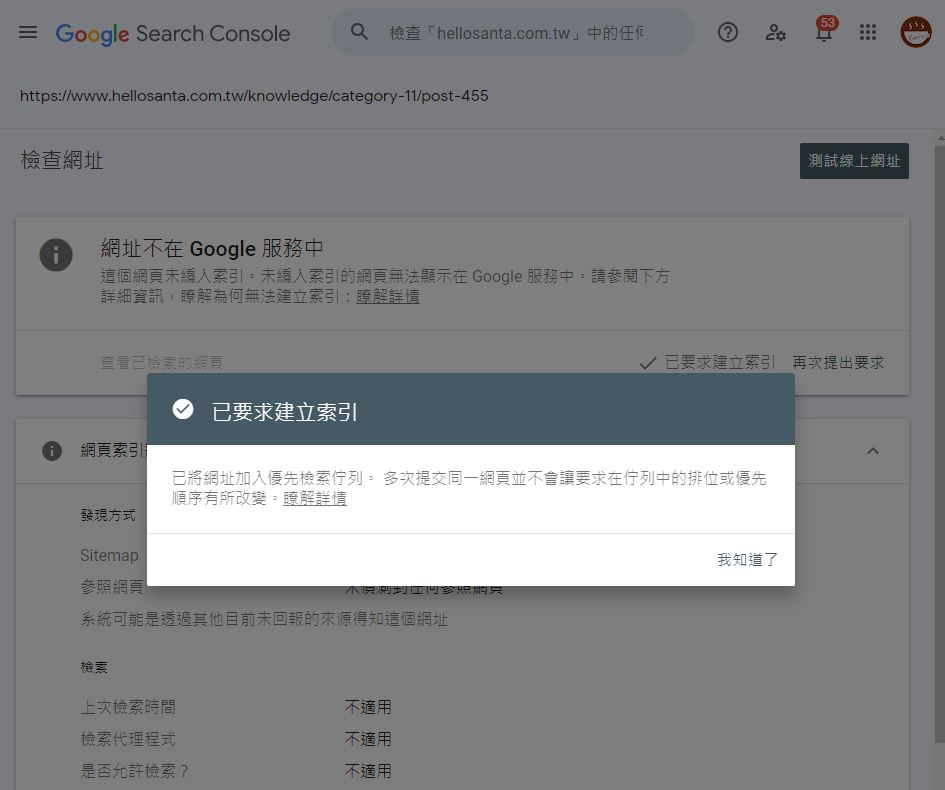Click the 檢索 subheading

pyautogui.click(x=94, y=667)
